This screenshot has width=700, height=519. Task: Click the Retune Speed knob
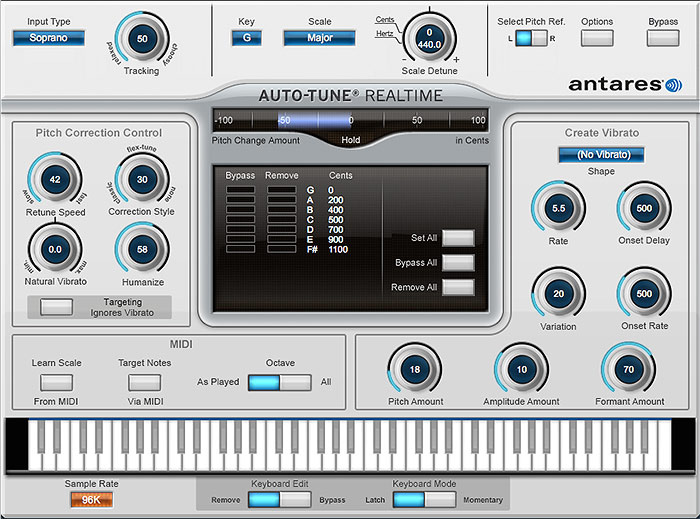click(55, 180)
